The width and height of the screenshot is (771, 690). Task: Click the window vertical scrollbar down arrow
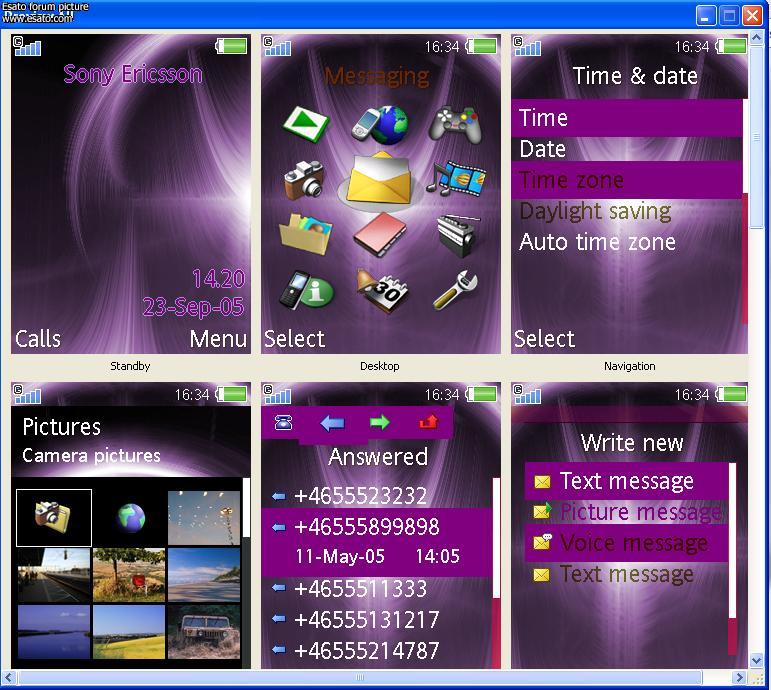pos(757,660)
